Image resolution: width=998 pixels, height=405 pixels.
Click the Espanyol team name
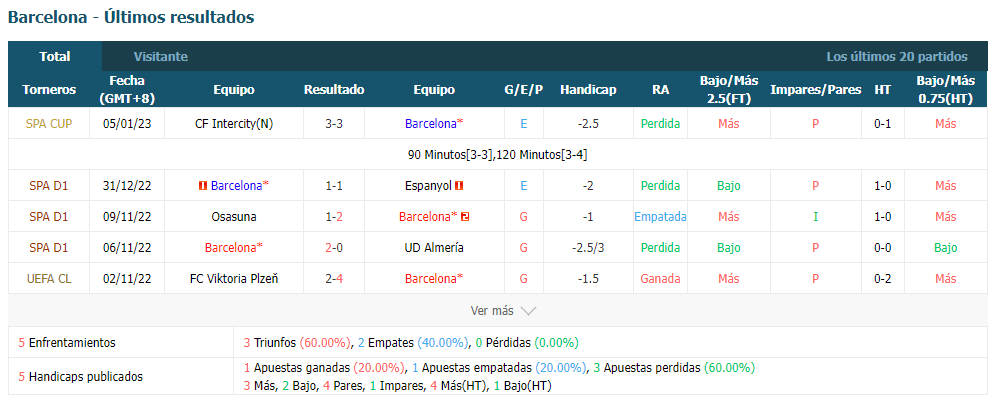tap(428, 186)
